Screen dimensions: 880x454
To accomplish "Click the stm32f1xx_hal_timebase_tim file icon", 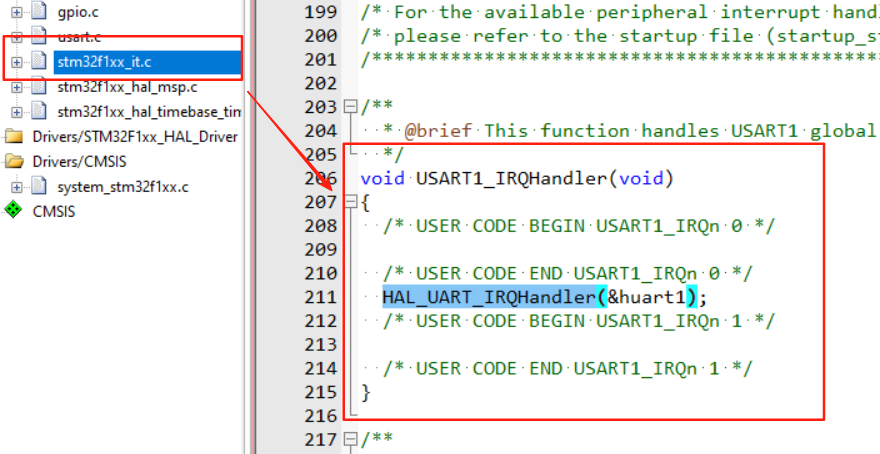I will tap(39, 112).
